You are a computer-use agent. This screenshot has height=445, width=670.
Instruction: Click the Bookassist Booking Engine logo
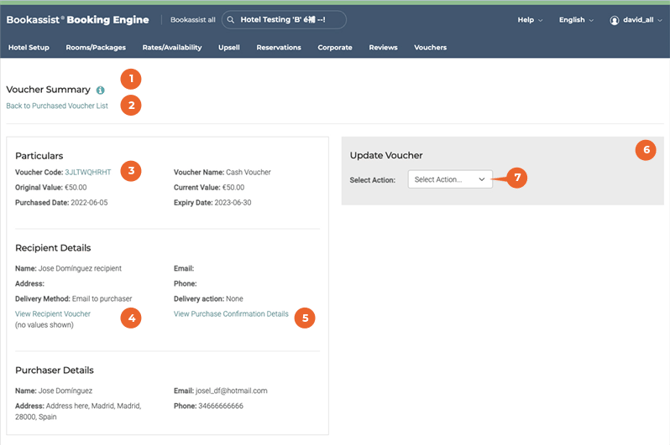pyautogui.click(x=78, y=20)
